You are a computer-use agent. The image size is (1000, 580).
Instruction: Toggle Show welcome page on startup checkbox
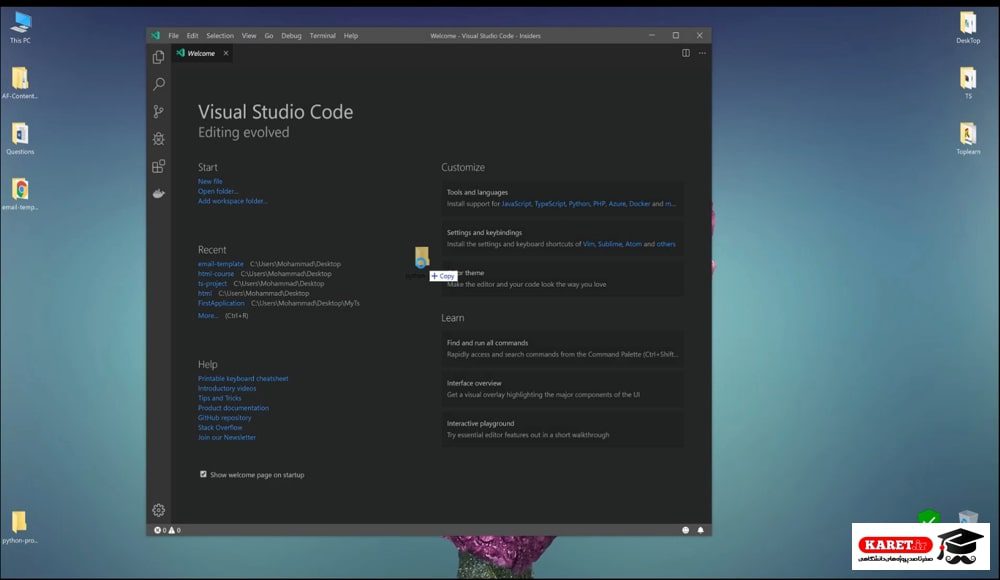203,474
